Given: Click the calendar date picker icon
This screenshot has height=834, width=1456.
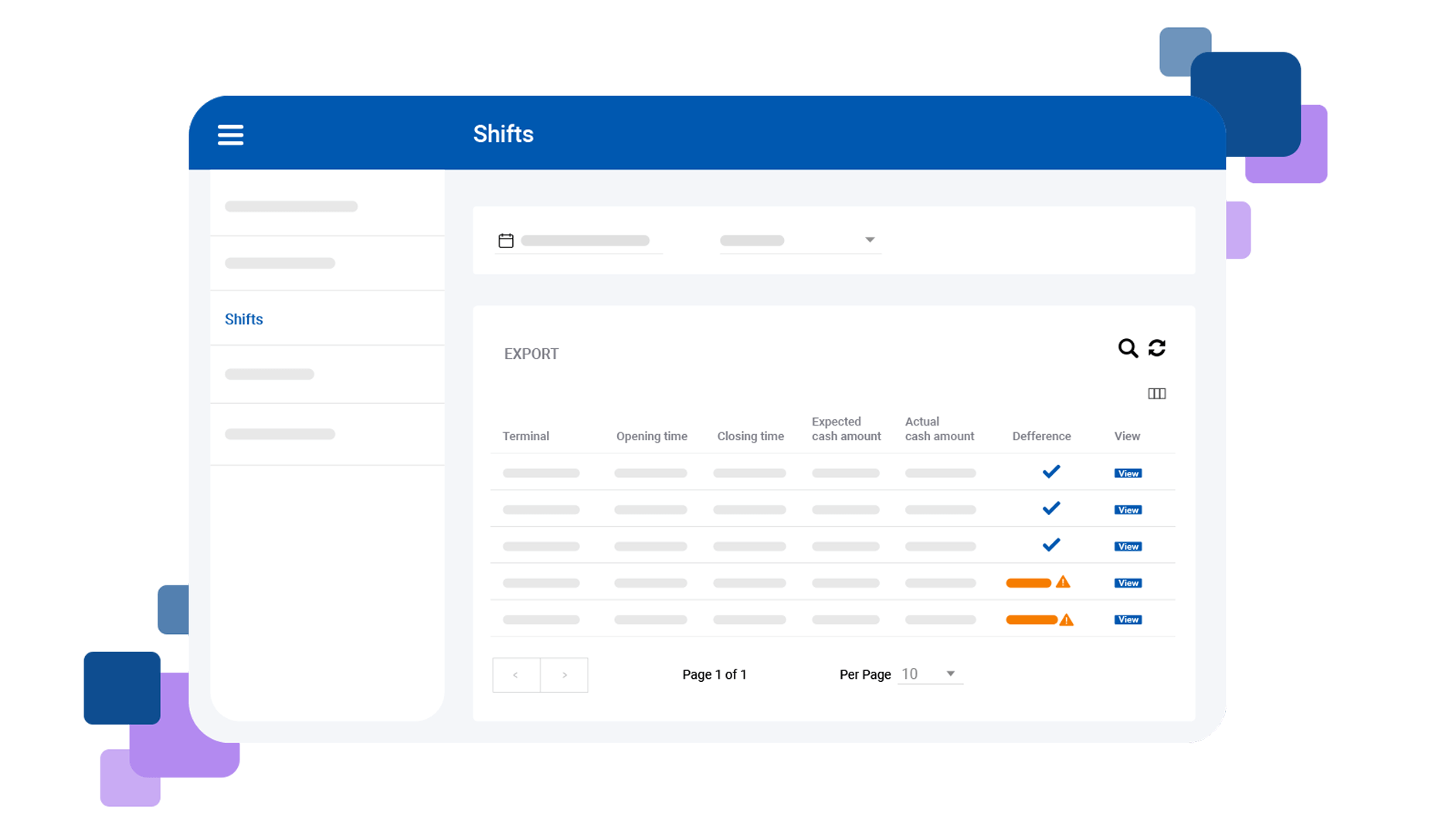Looking at the screenshot, I should [506, 241].
